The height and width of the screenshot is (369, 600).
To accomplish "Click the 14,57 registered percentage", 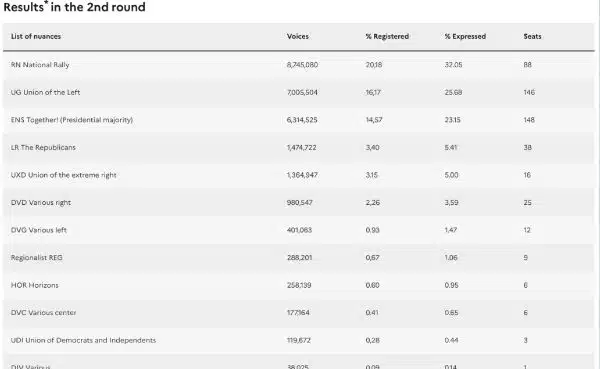I will coord(374,120).
